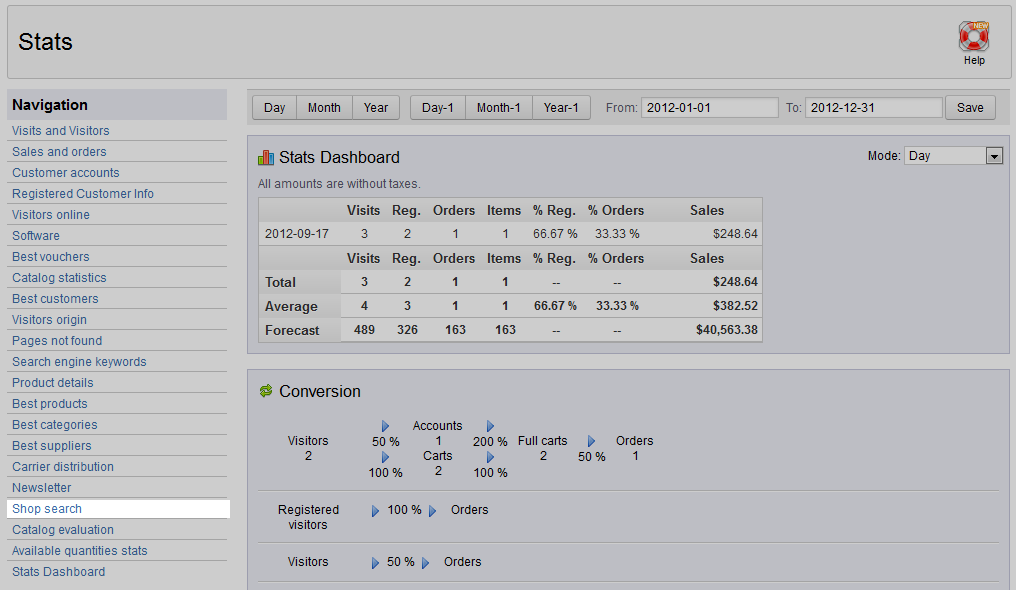Click the Average sales value $382.52
The height and width of the screenshot is (590, 1016).
point(735,306)
